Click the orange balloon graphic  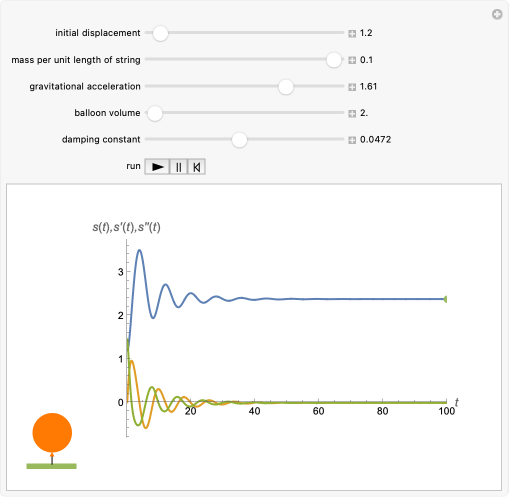pos(52,433)
